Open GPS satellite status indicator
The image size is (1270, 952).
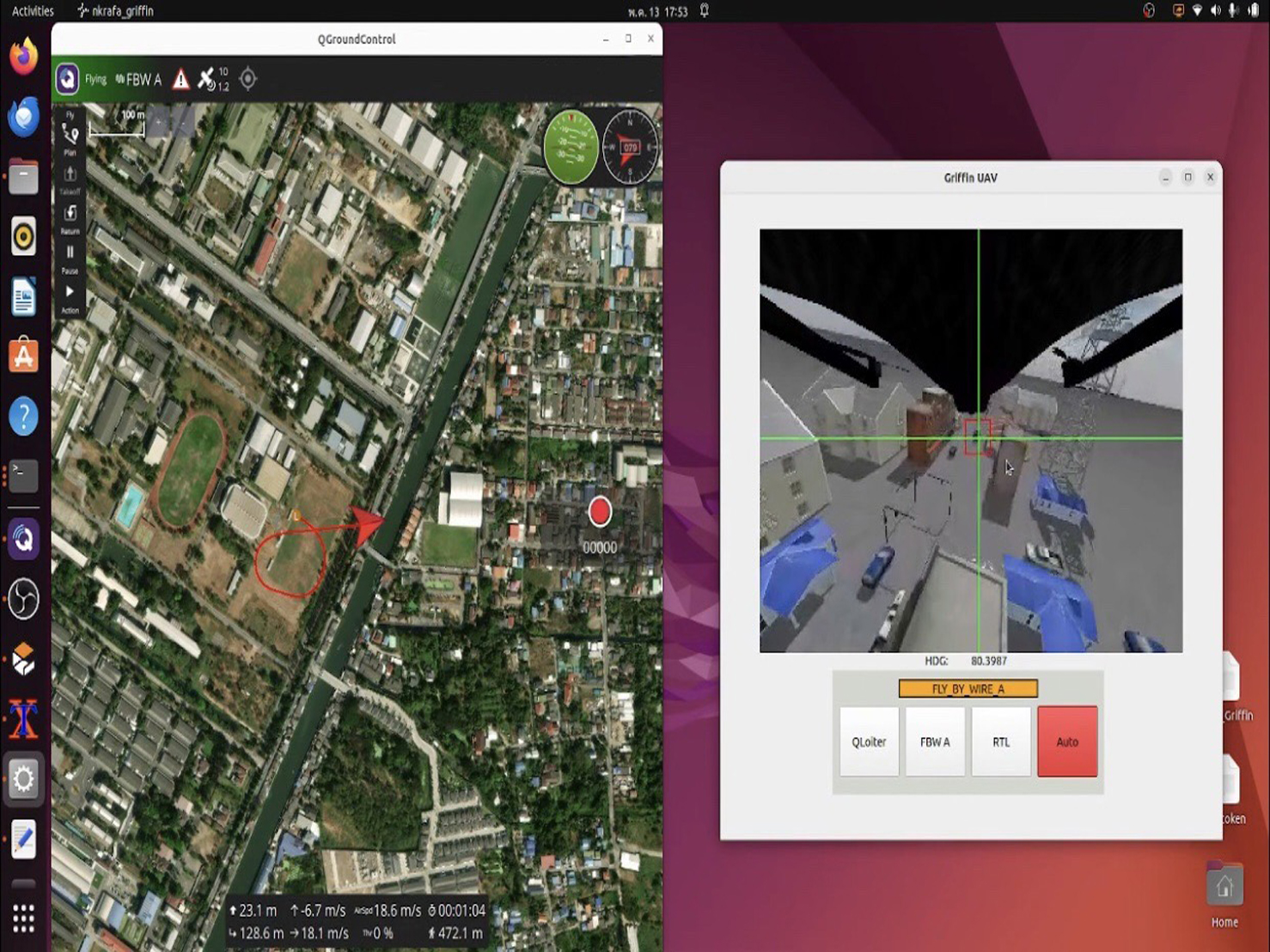click(212, 79)
